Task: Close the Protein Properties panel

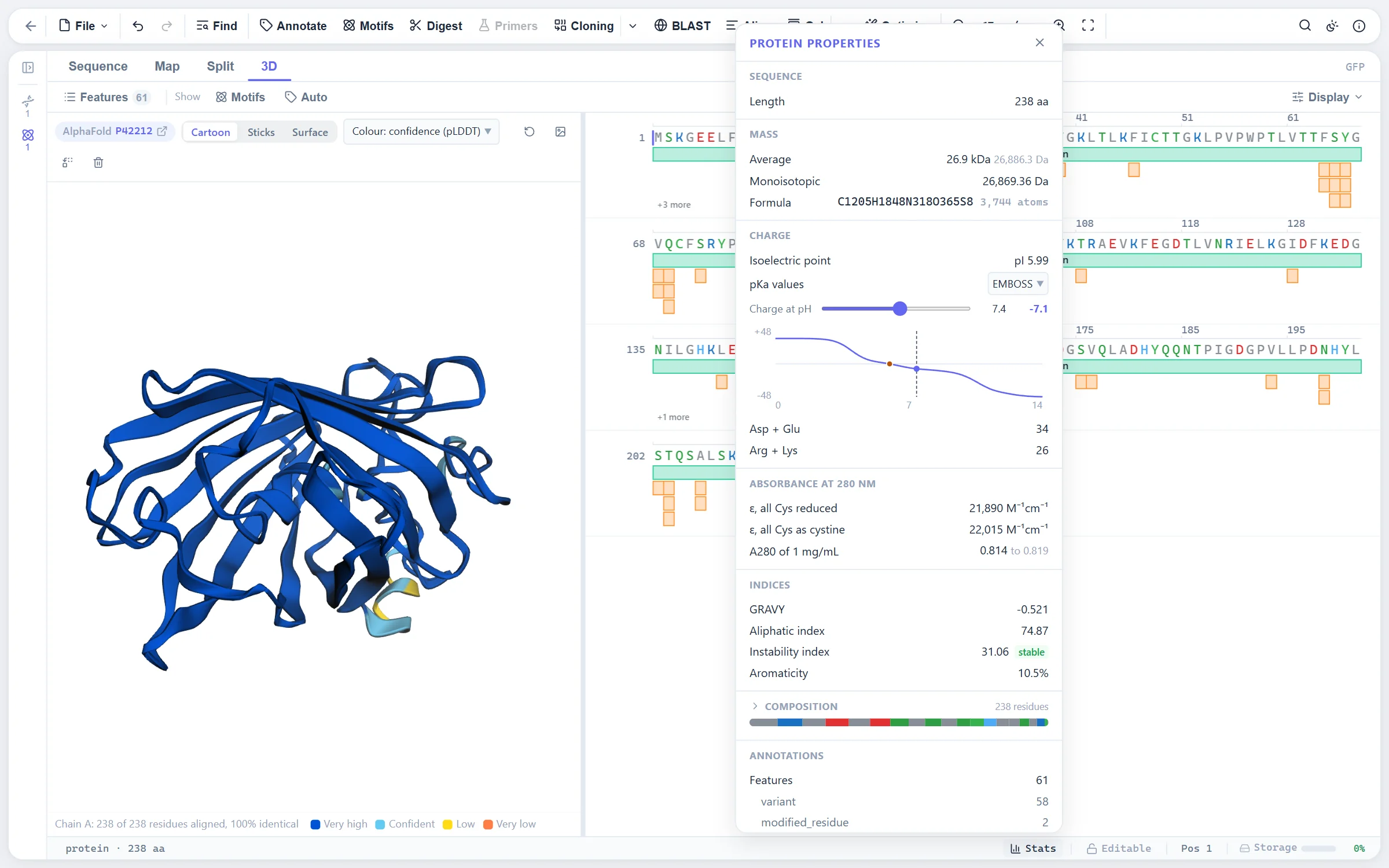Action: pos(1039,43)
